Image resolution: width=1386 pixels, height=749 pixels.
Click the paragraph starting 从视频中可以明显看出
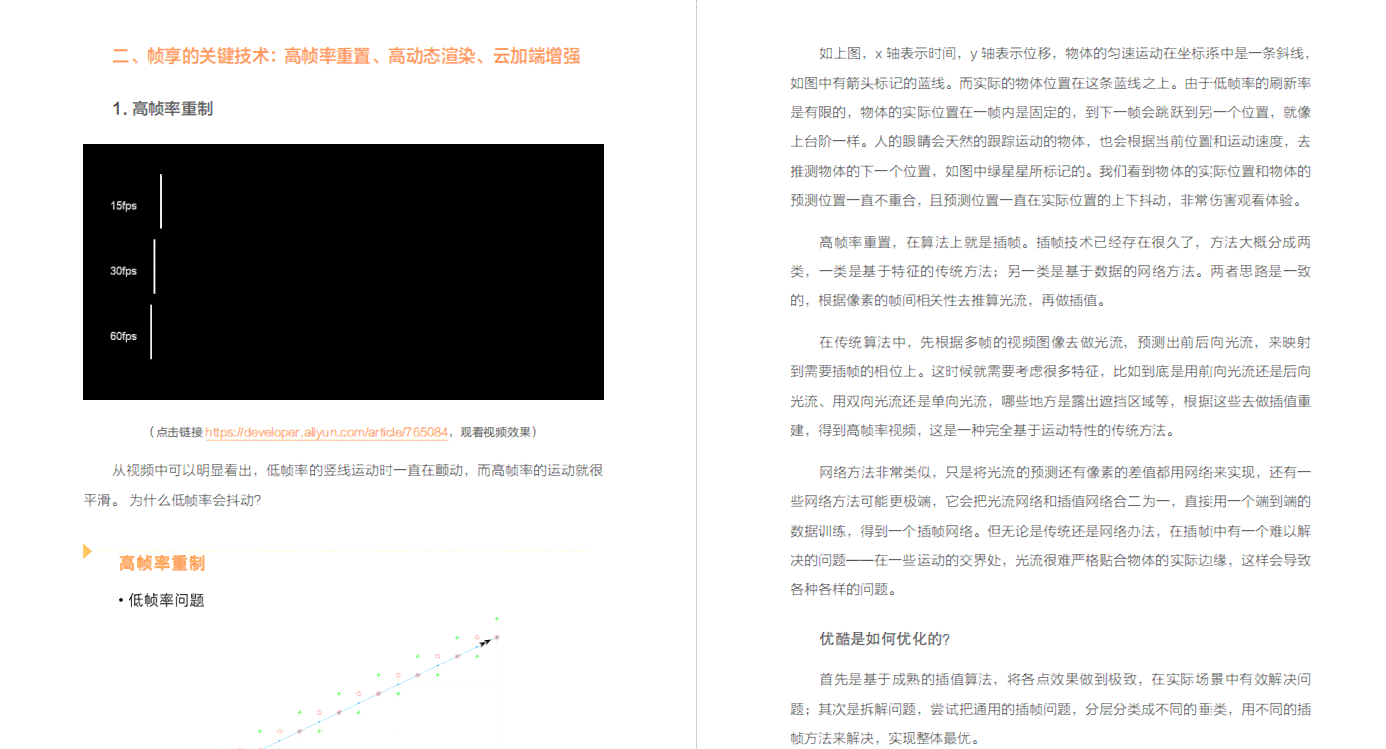(x=343, y=484)
